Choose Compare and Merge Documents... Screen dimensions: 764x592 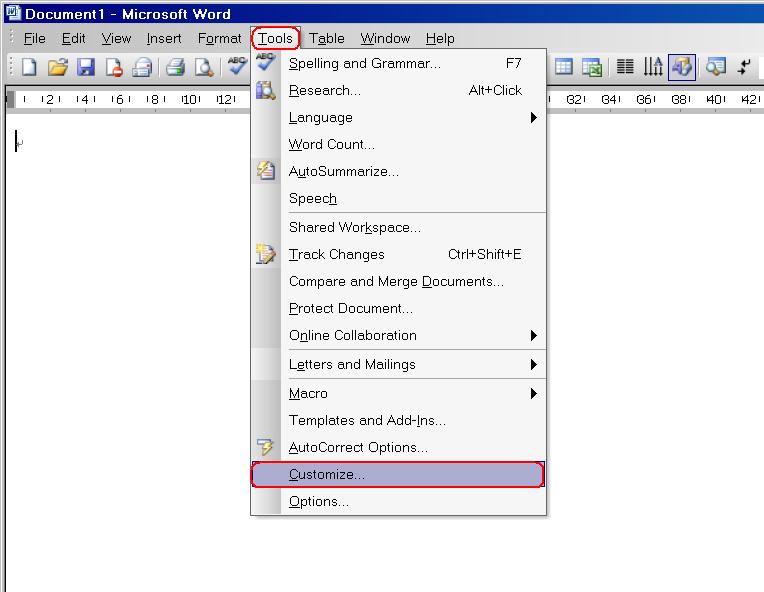pyautogui.click(x=399, y=281)
